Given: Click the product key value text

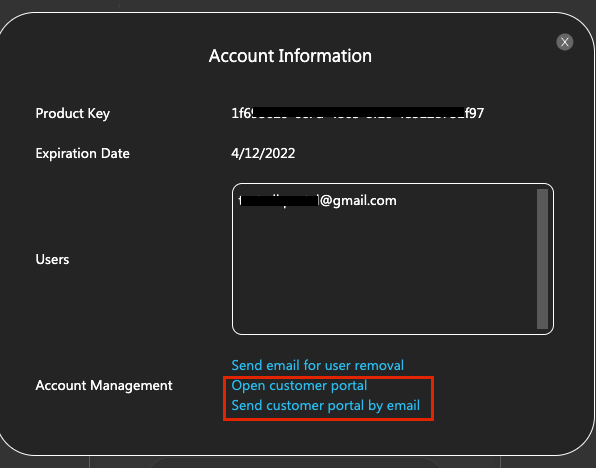Looking at the screenshot, I should pos(357,113).
